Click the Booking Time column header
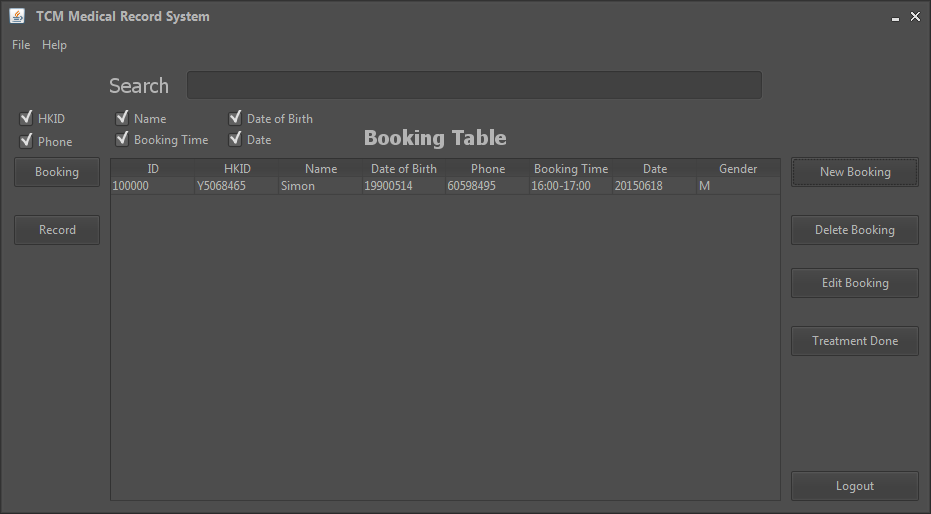Screen dimensions: 931x514 pos(571,169)
